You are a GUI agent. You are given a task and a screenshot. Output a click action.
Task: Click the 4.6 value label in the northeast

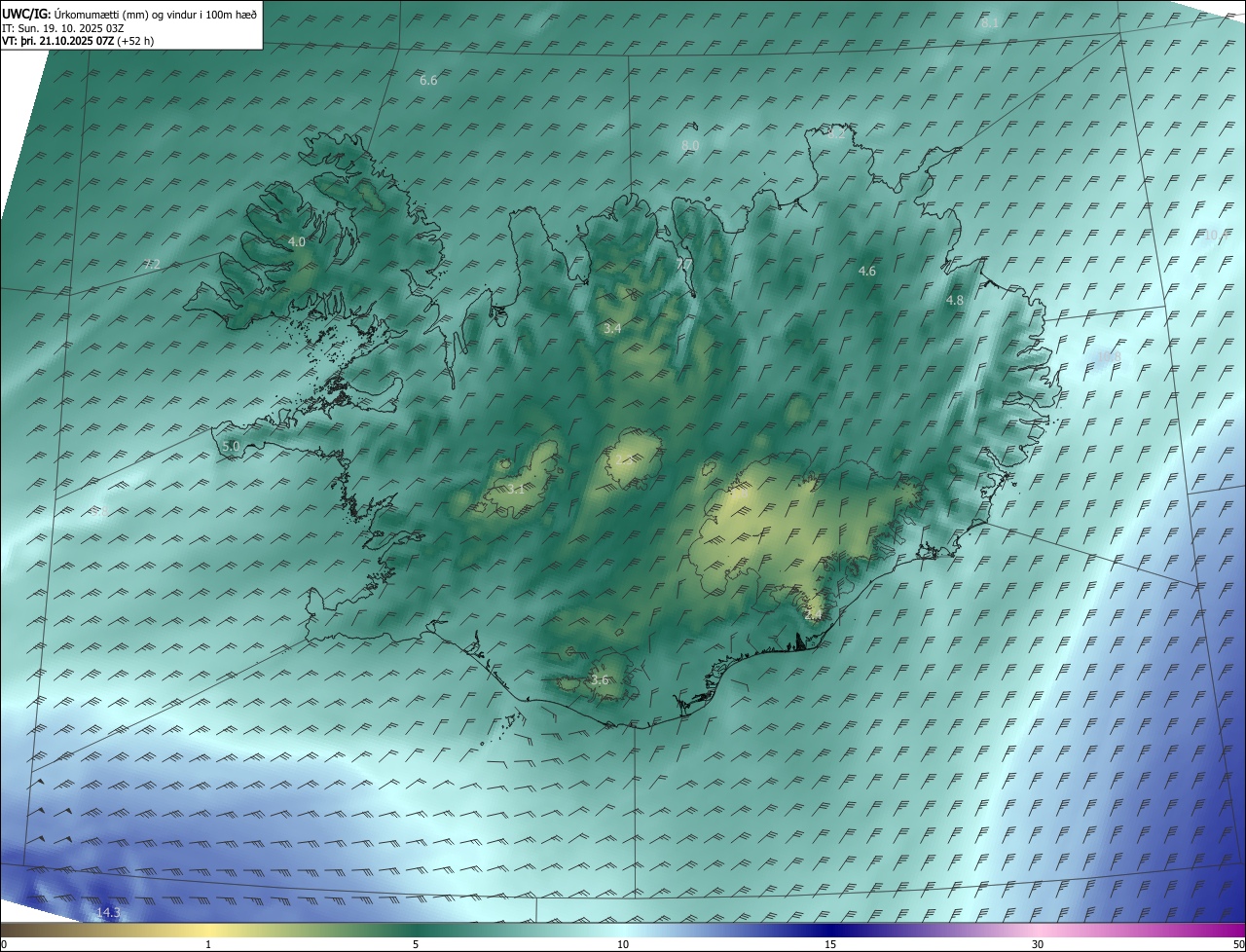pos(866,271)
